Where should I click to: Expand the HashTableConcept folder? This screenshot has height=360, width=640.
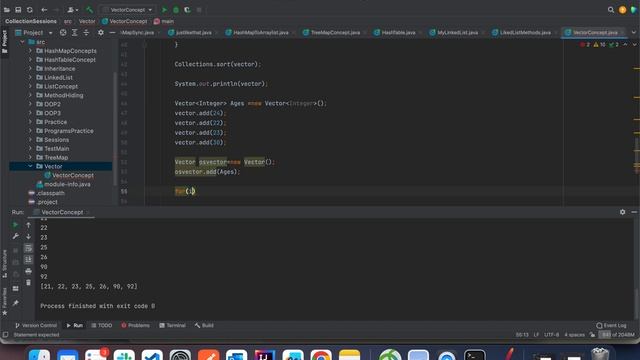coord(30,60)
